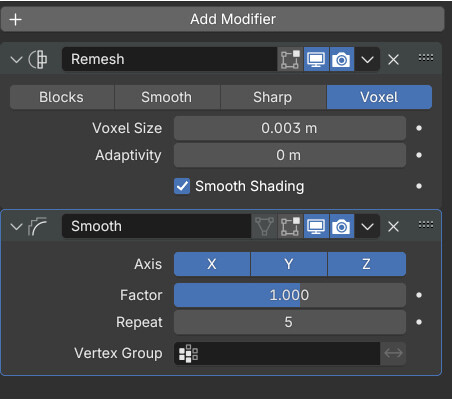
Task: Toggle Smooth modifier render camera icon
Action: [x=342, y=226]
